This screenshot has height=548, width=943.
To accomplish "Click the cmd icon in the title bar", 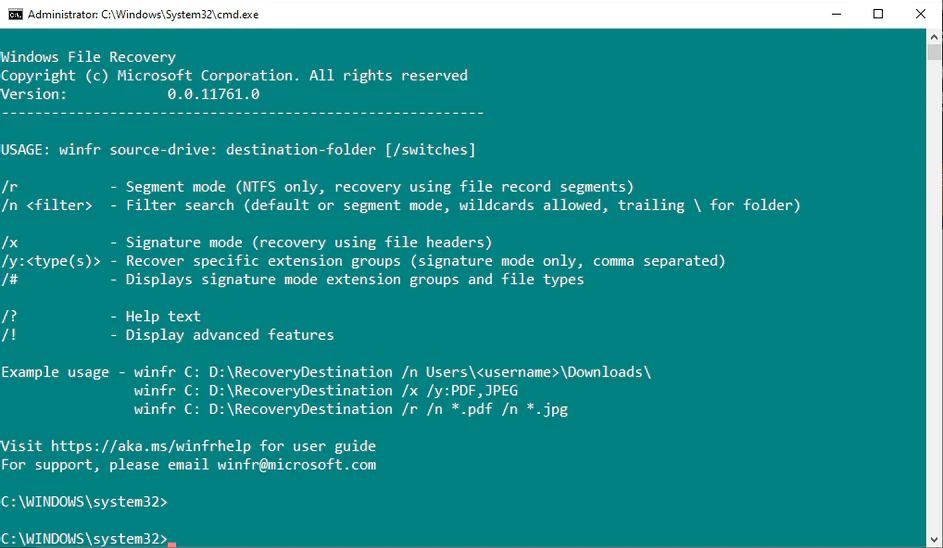I will (x=13, y=14).
